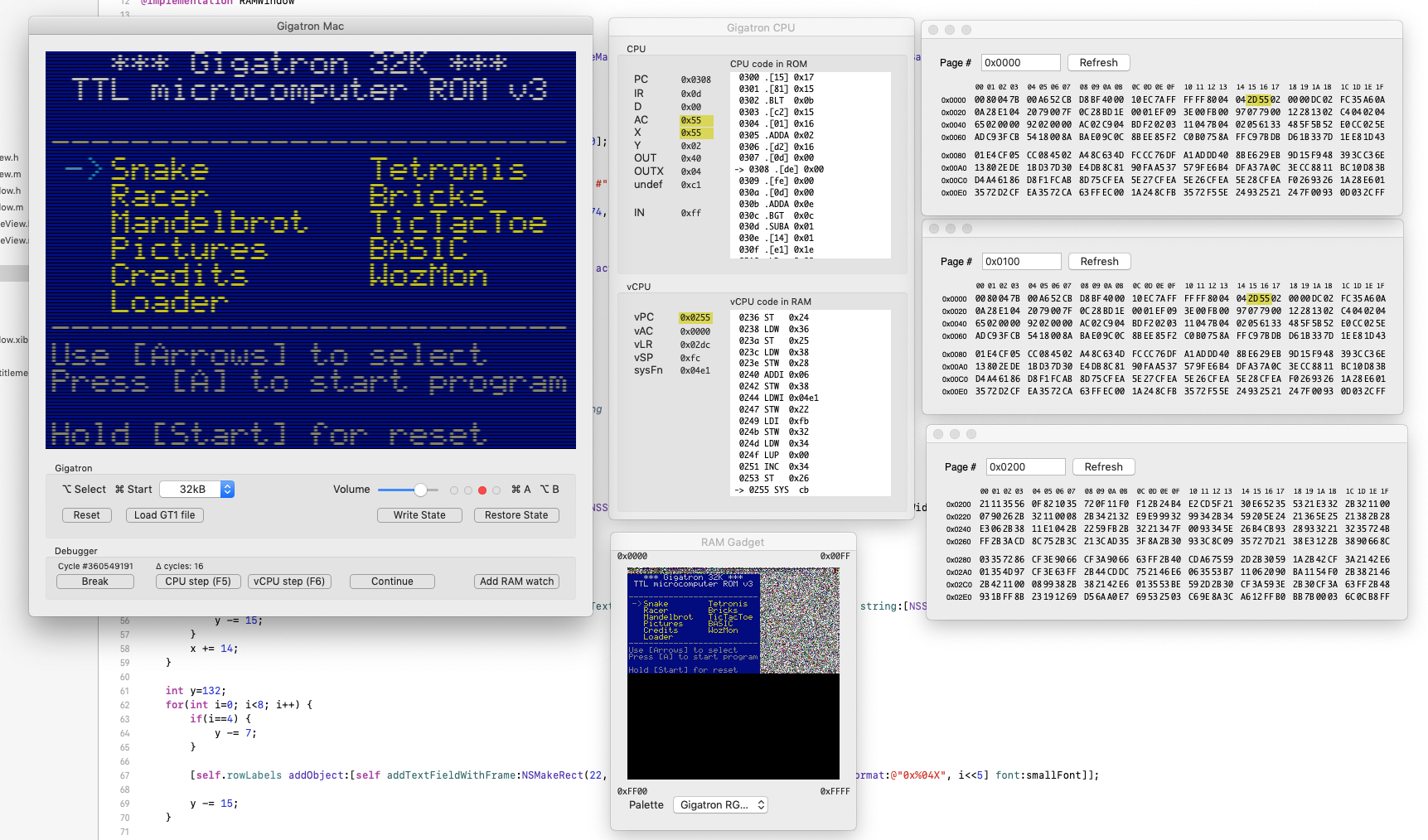Click the Gigatron CPU window title
The height and width of the screenshot is (840, 1428).
[761, 28]
